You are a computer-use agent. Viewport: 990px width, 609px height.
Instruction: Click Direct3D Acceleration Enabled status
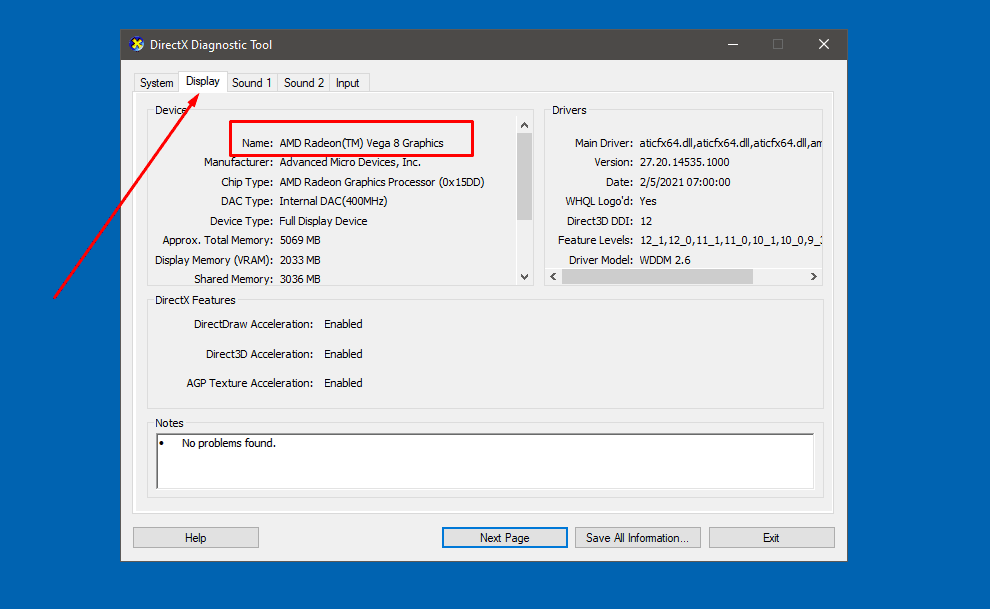coord(343,354)
